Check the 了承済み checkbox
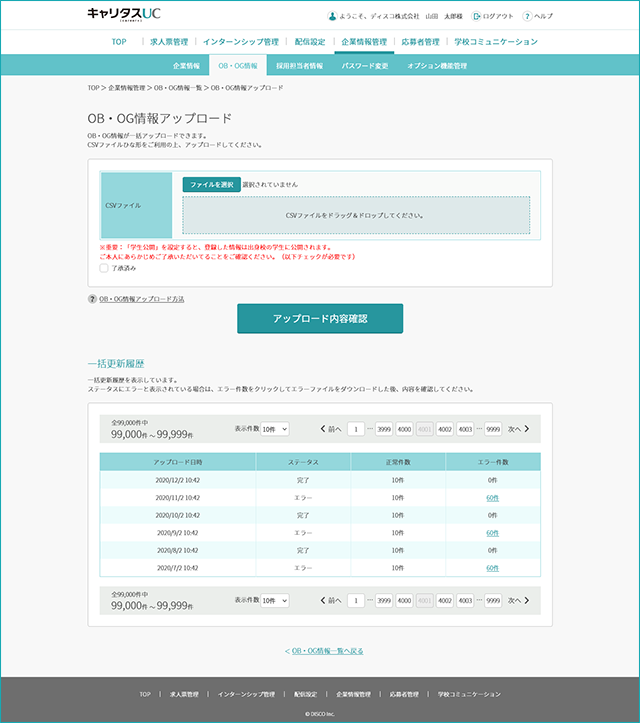Viewport: 640px width, 723px height. pyautogui.click(x=104, y=268)
